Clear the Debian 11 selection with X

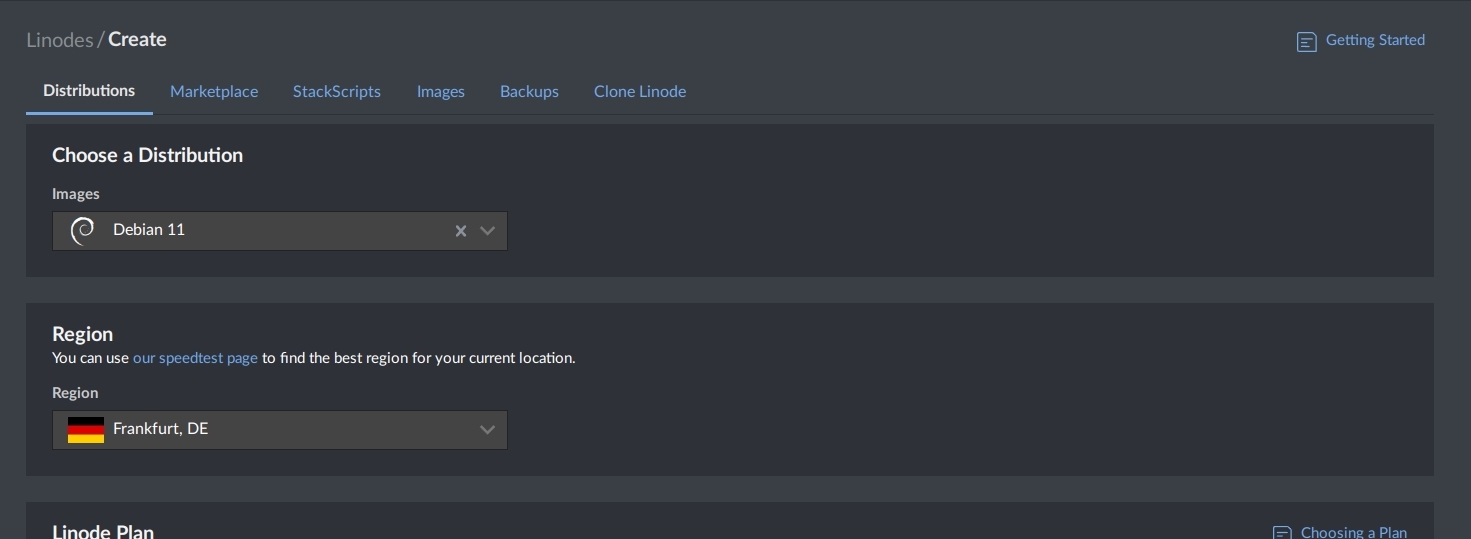461,231
